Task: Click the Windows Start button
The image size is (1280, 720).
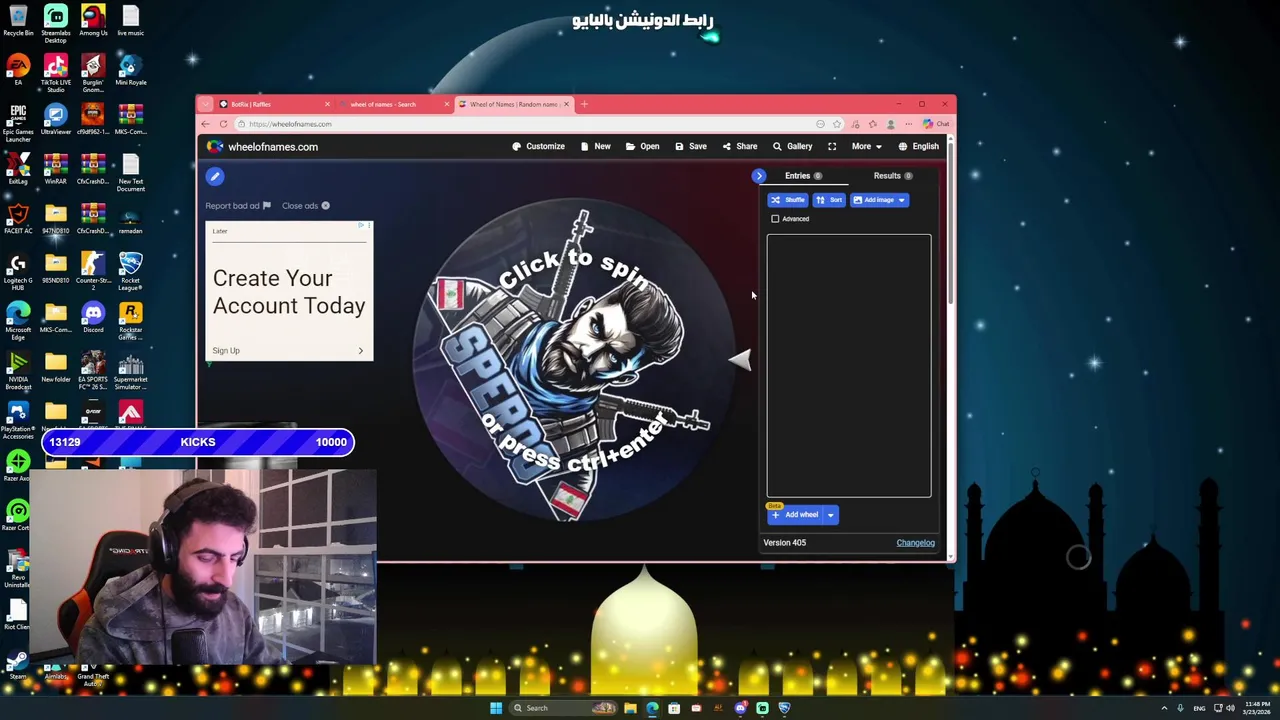Action: click(x=495, y=708)
